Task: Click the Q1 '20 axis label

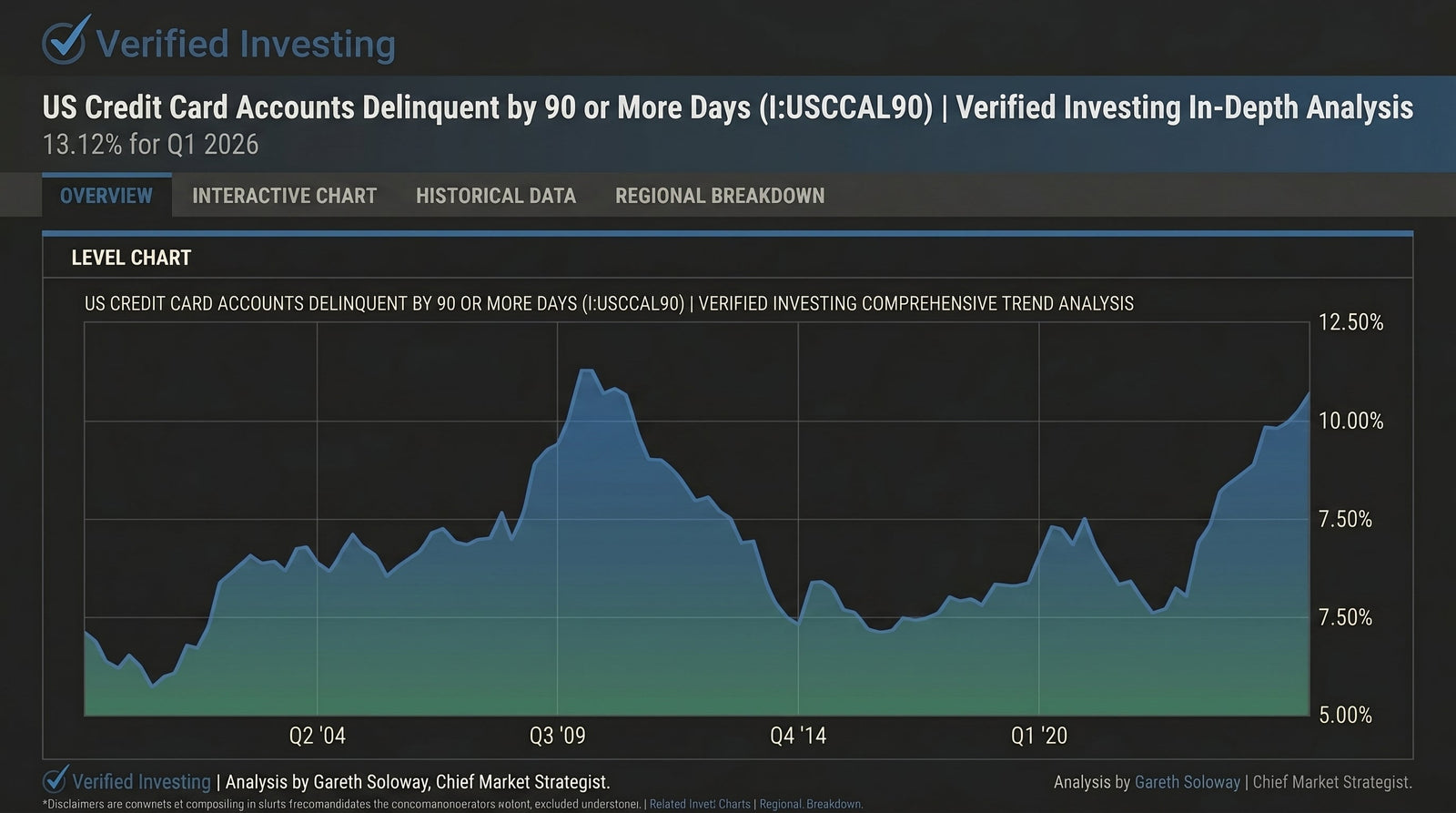Action: point(1039,736)
